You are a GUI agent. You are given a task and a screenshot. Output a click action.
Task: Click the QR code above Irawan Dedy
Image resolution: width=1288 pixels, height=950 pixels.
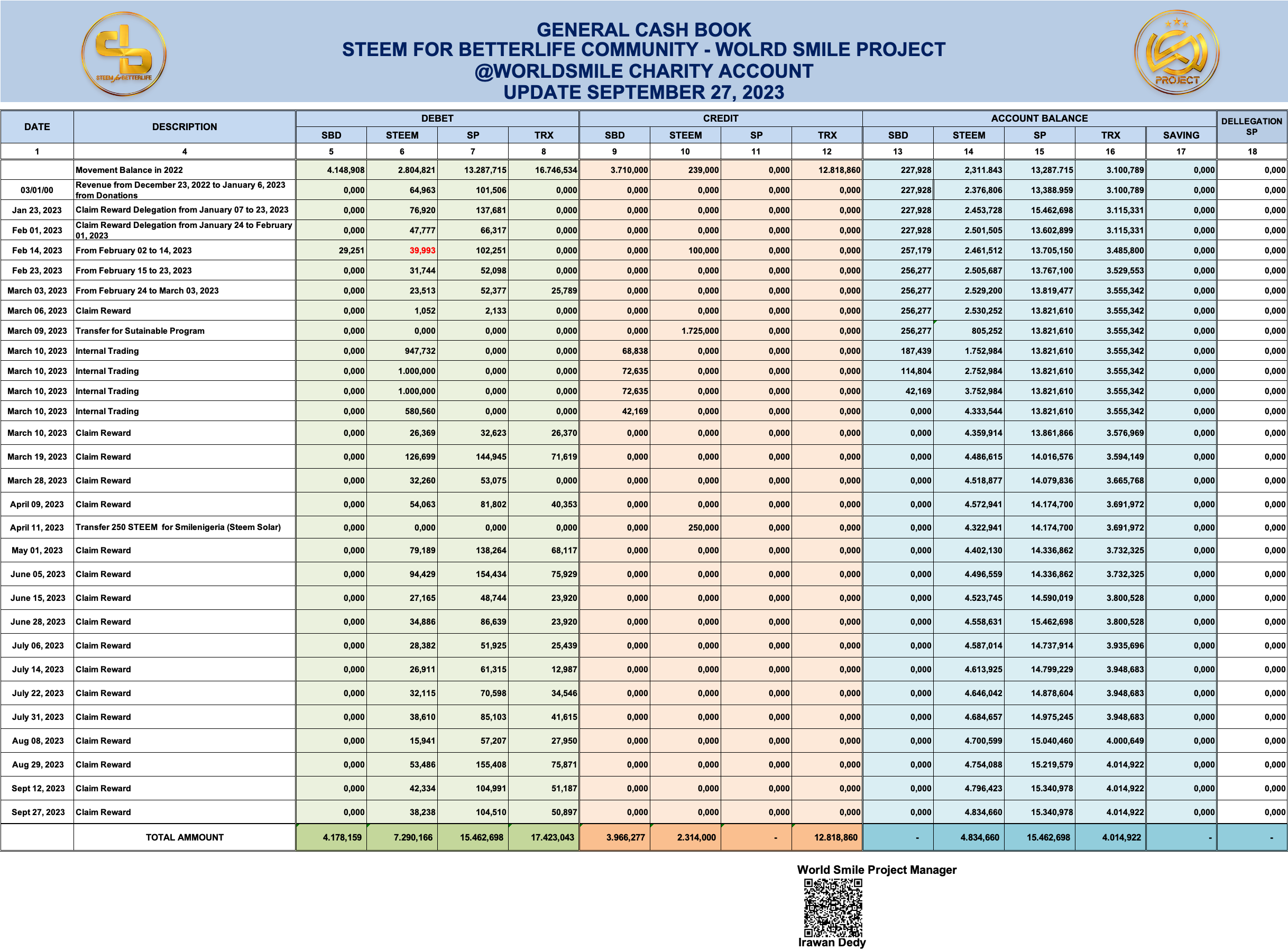click(833, 908)
